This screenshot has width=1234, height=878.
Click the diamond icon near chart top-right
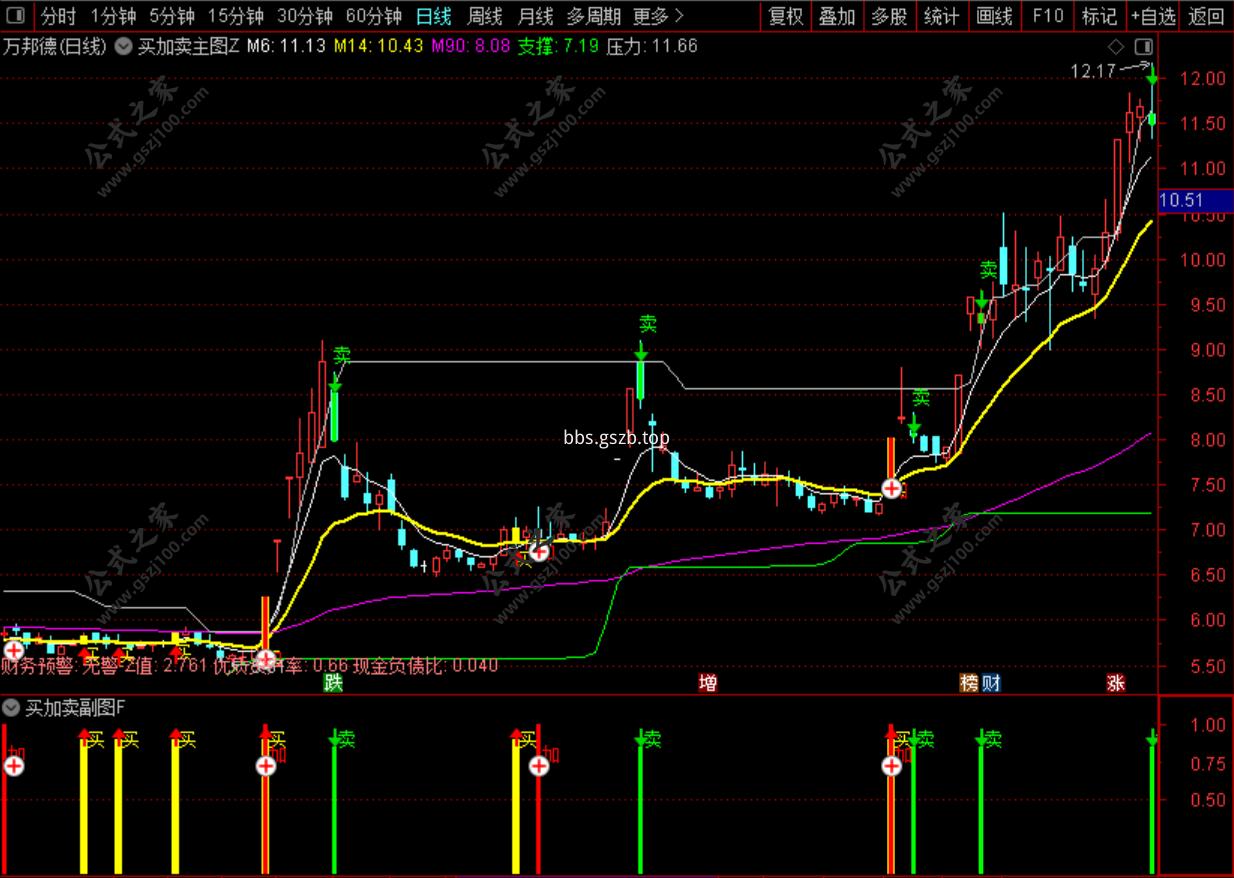coord(1116,46)
